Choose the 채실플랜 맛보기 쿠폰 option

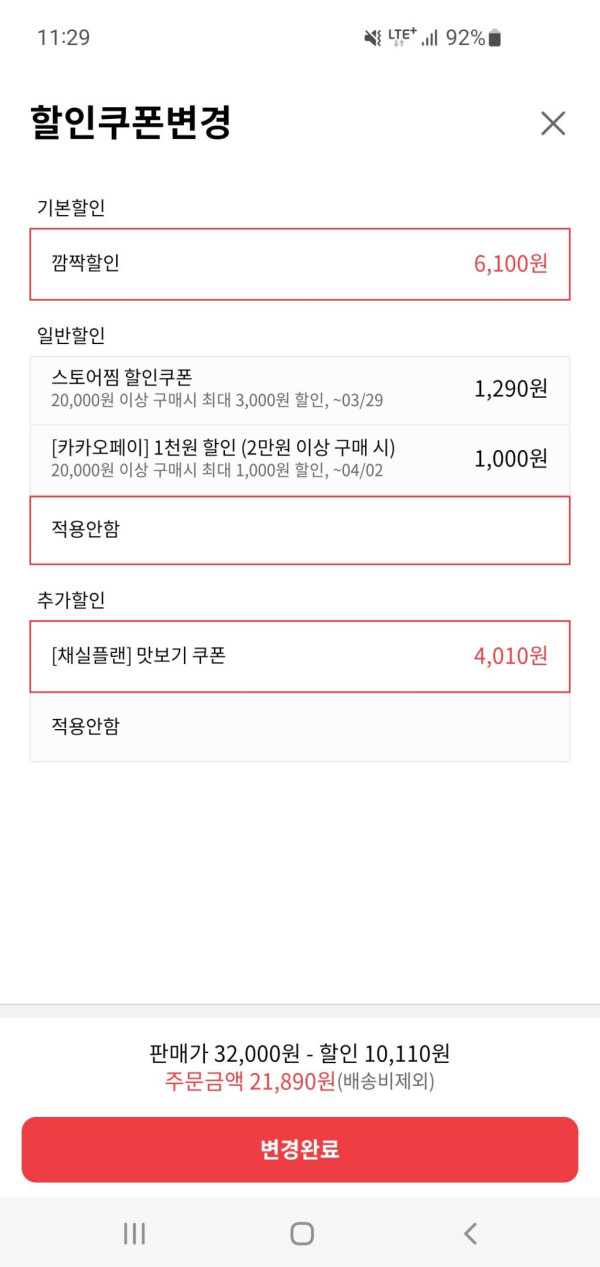(x=300, y=656)
